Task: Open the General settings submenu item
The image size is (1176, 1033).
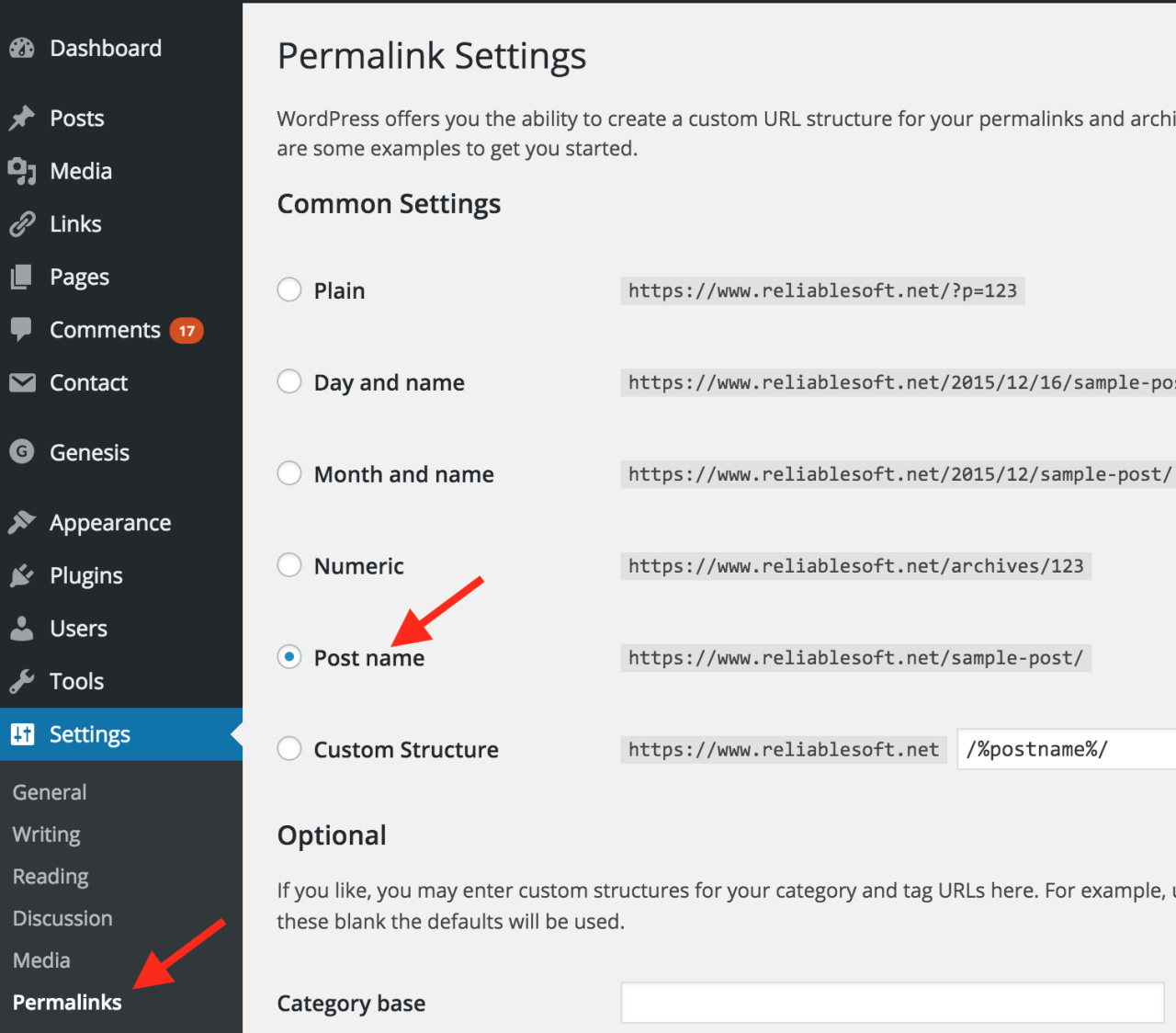Action: click(x=49, y=791)
